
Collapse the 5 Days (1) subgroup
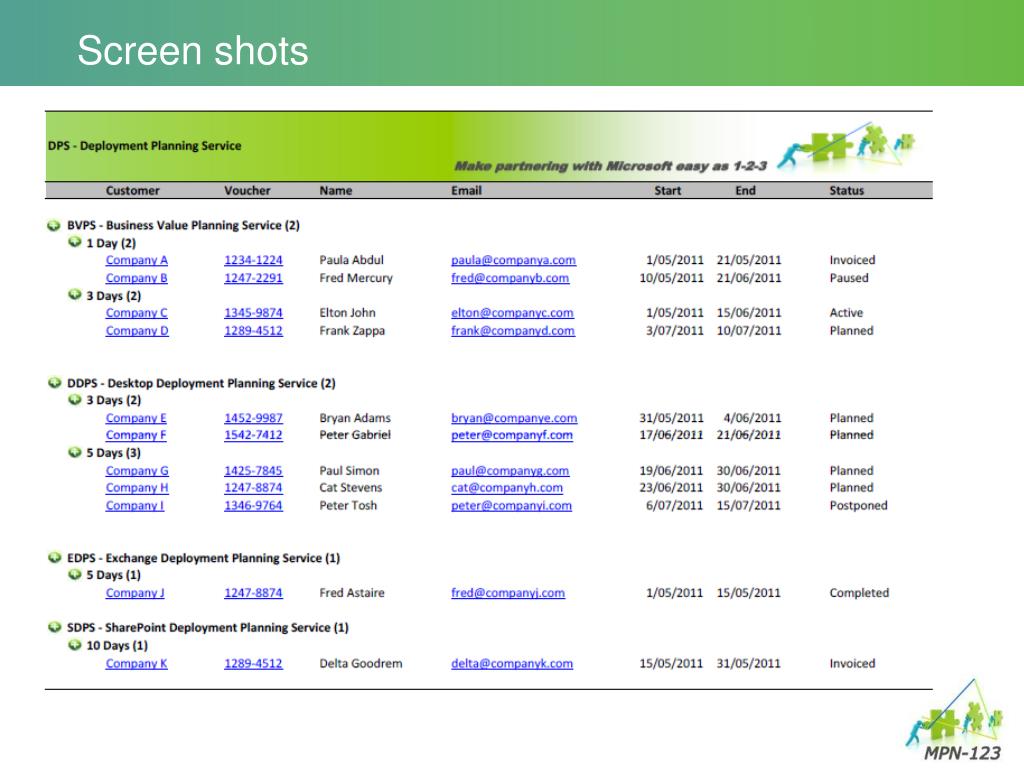click(74, 575)
